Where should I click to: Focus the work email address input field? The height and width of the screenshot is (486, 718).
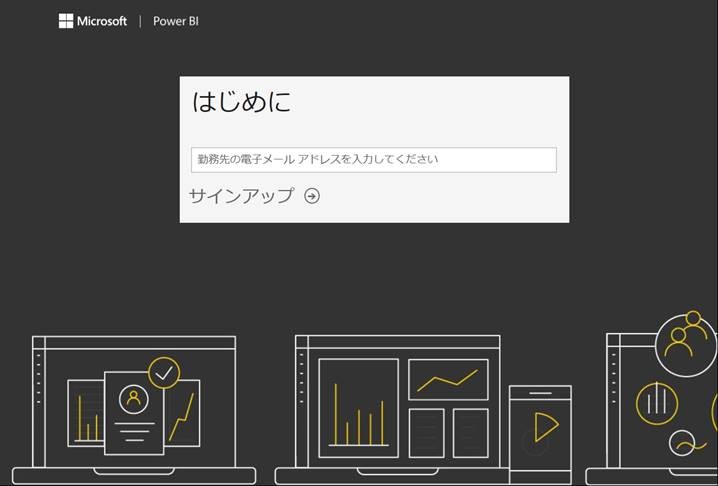pos(374,160)
